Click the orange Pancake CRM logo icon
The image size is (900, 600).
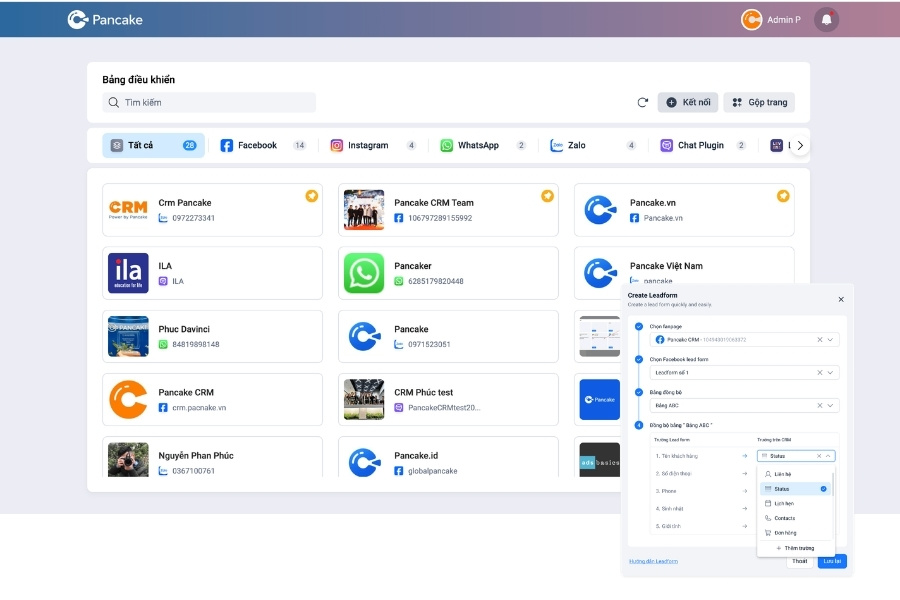(128, 399)
